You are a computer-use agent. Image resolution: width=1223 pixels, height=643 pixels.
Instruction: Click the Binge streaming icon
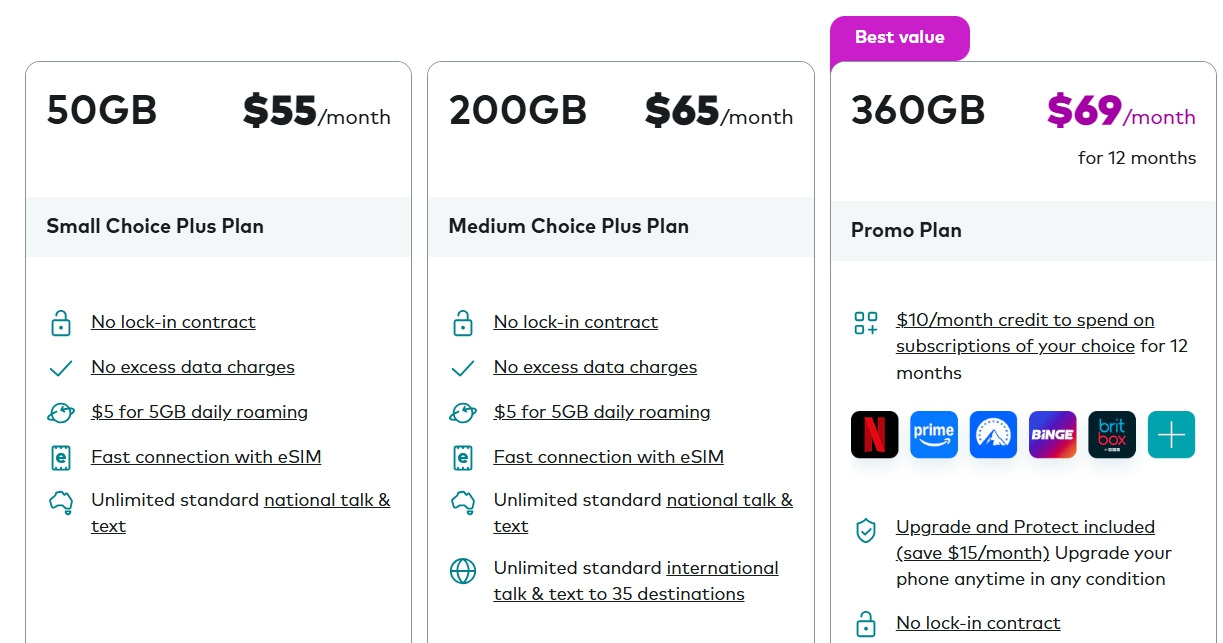(1052, 435)
